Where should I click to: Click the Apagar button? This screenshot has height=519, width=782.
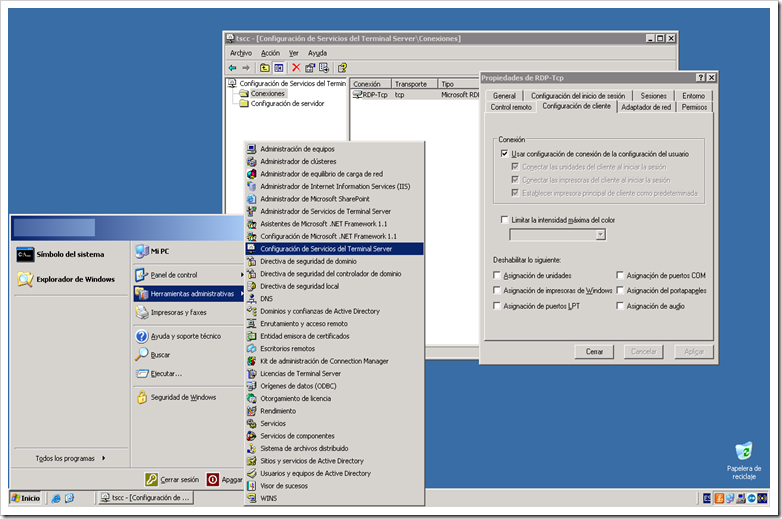pyautogui.click(x=225, y=480)
